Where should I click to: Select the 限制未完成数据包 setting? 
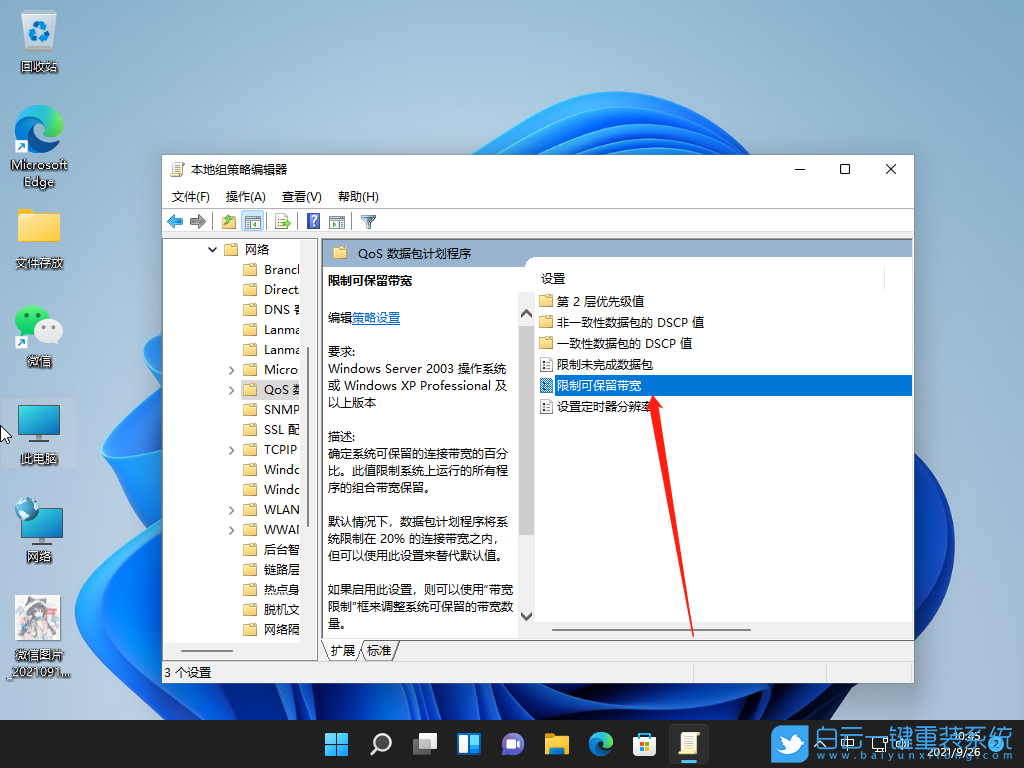599,363
